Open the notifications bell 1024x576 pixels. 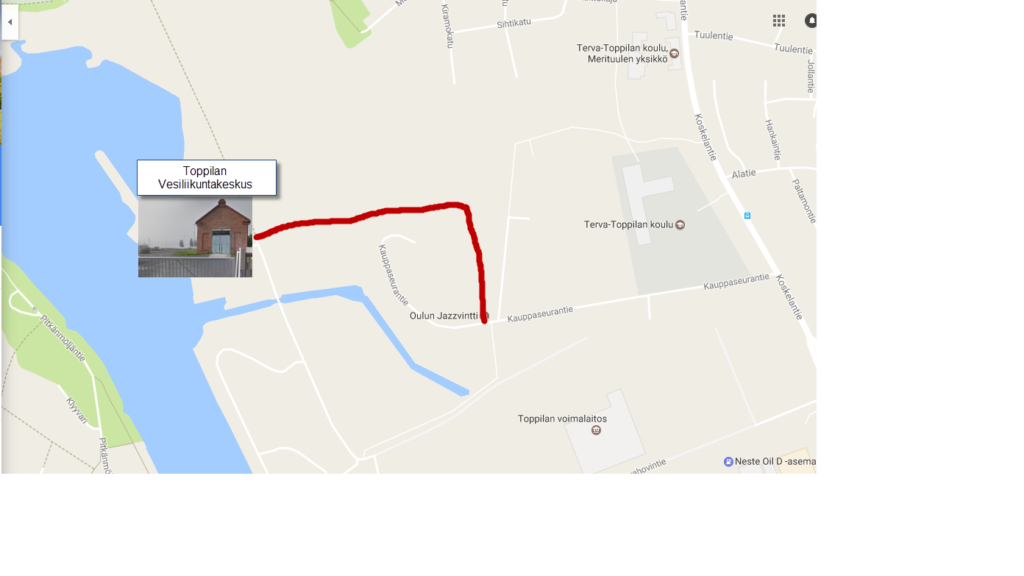coord(810,21)
